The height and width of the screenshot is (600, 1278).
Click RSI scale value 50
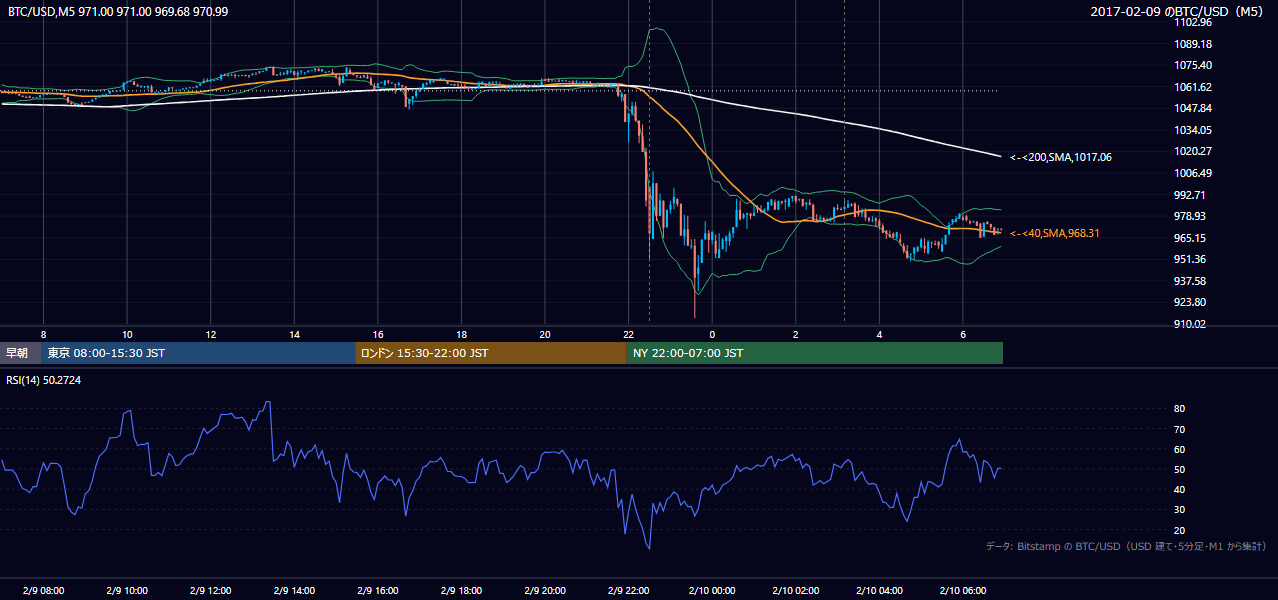click(x=1179, y=469)
